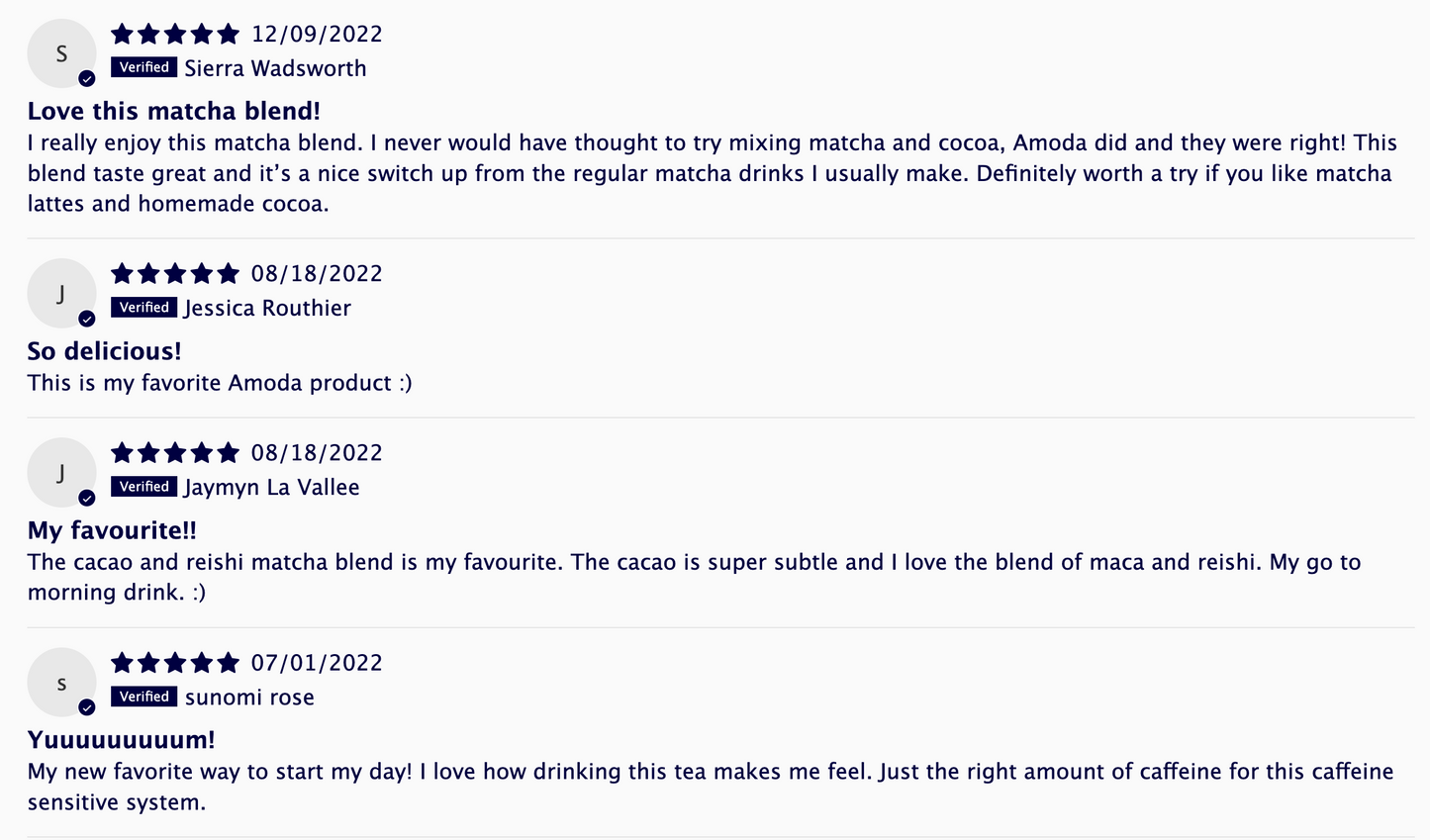This screenshot has width=1430, height=840.
Task: Click sunomi rose's avatar icon
Action: click(61, 682)
